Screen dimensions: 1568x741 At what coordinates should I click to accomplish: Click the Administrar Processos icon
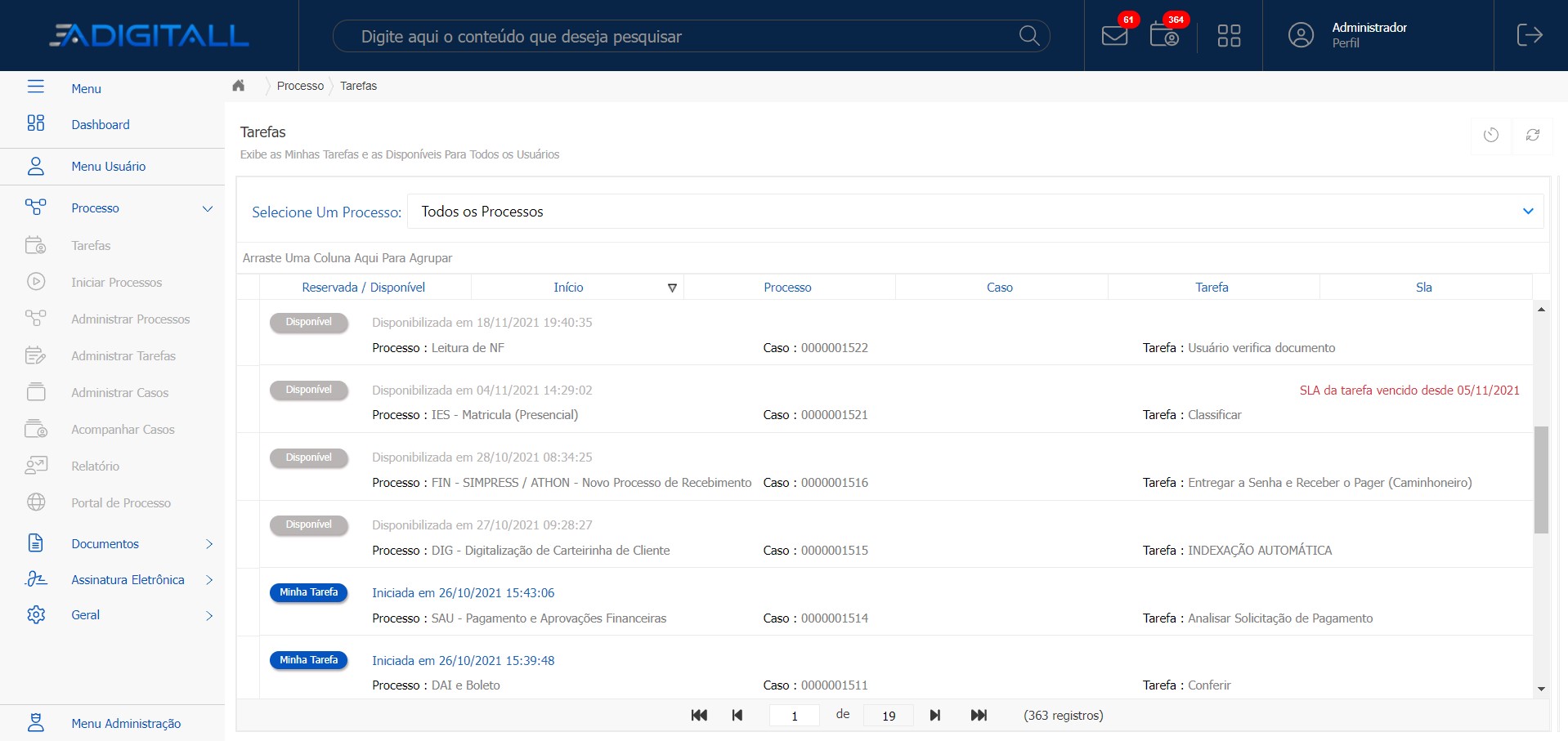[x=36, y=318]
